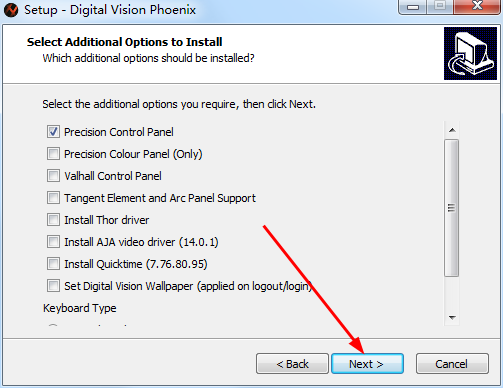Click the Digital Vision Phoenix title bar icon
The height and width of the screenshot is (388, 503).
click(x=11, y=10)
